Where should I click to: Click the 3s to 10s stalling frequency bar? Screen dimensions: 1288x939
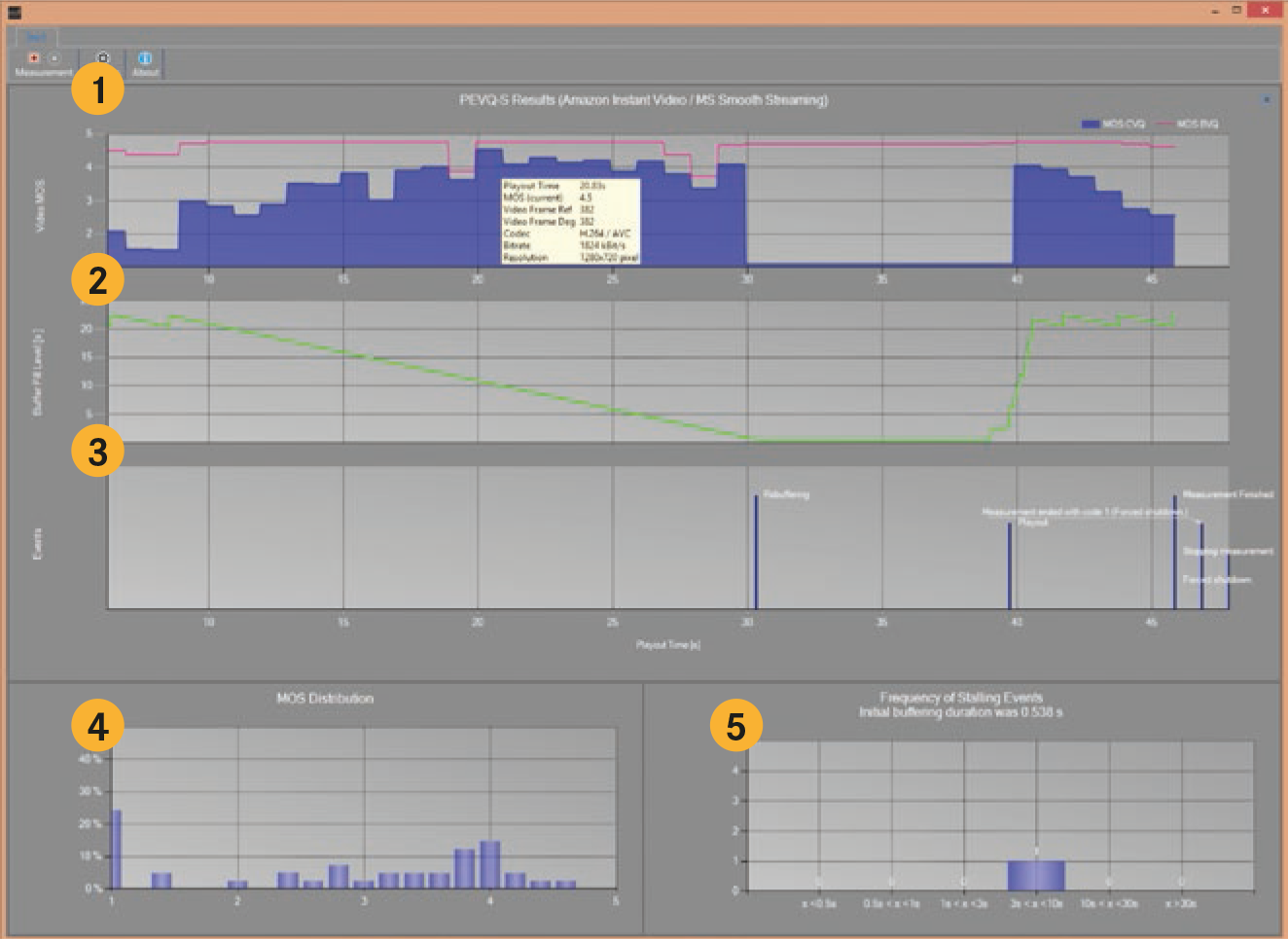click(x=1036, y=875)
